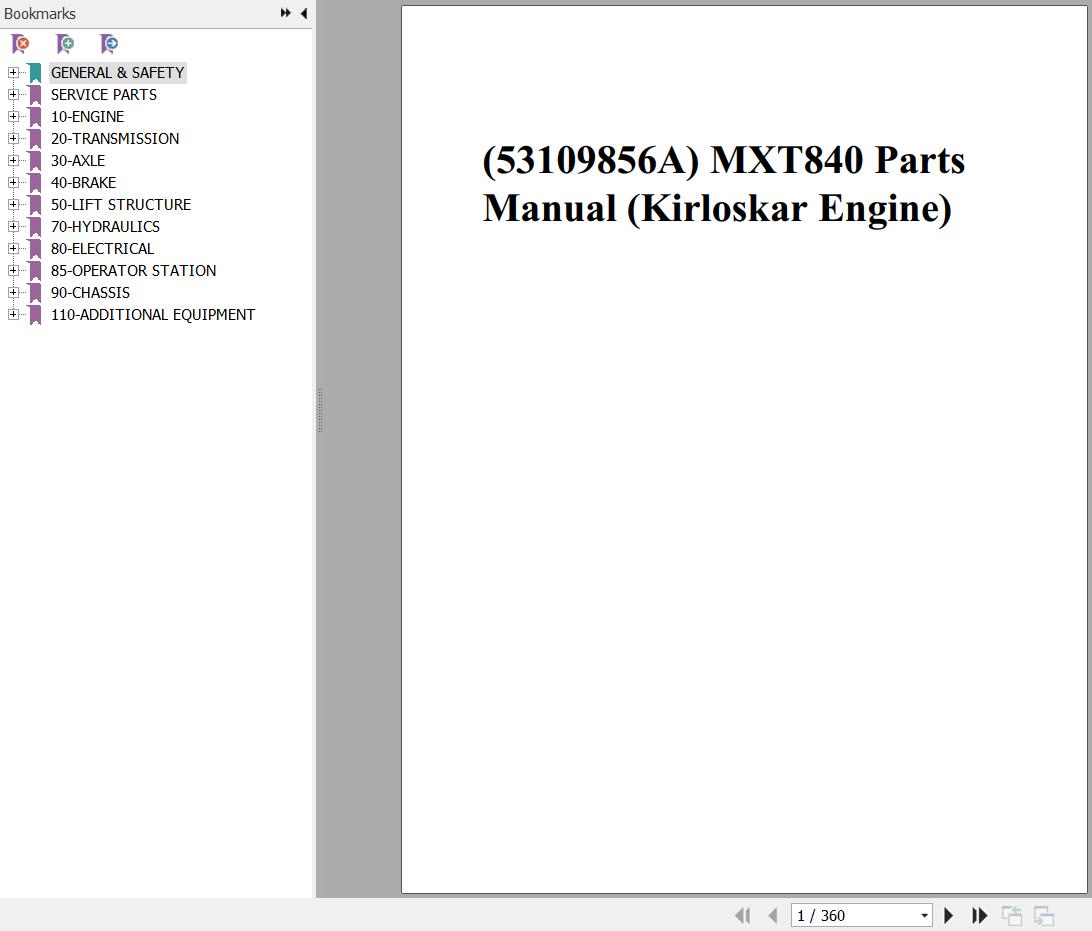Click the bookmark icon beside 40-BRAKE
The height and width of the screenshot is (931, 1092).
(x=35, y=182)
